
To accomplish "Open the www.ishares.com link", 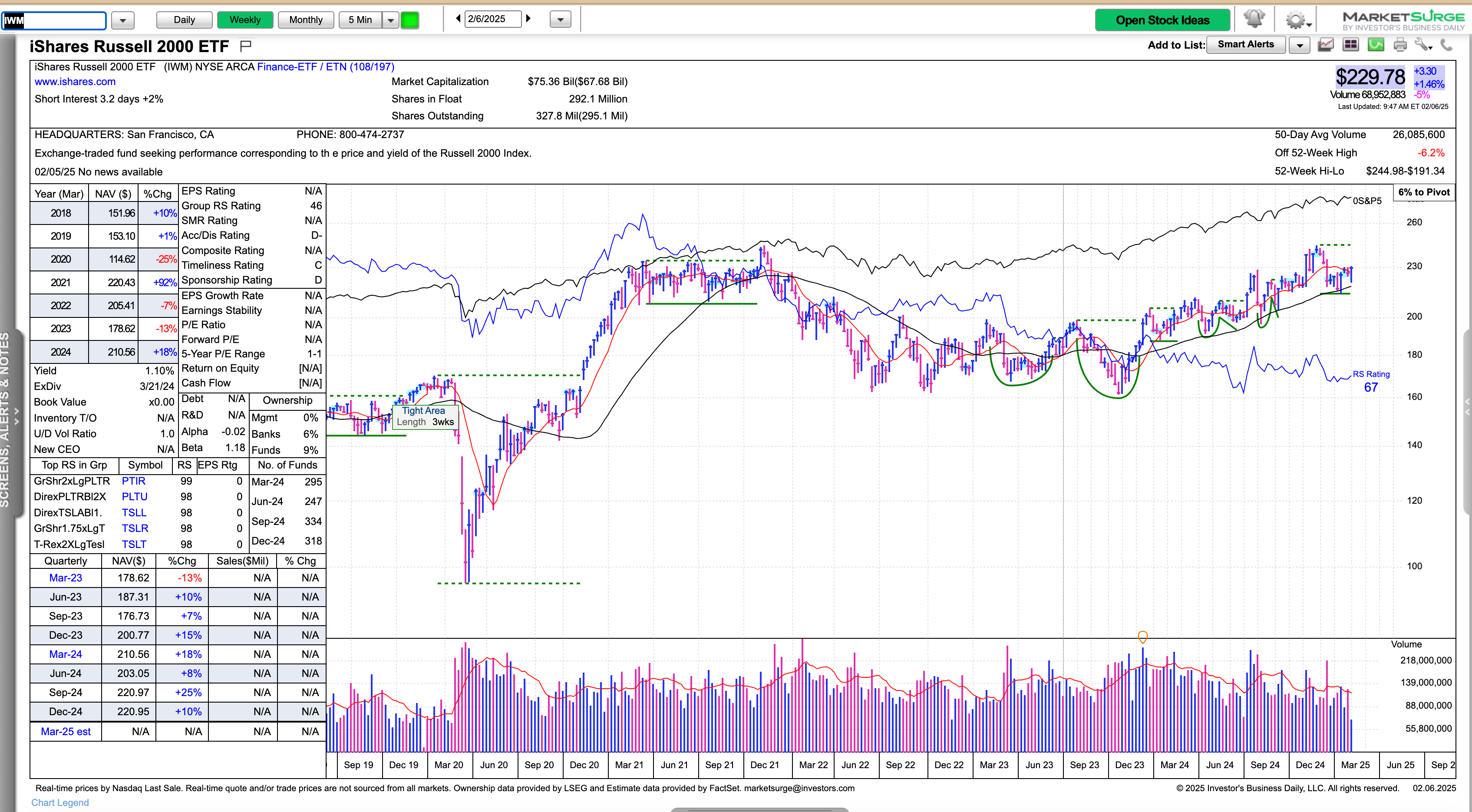I will click(x=75, y=82).
